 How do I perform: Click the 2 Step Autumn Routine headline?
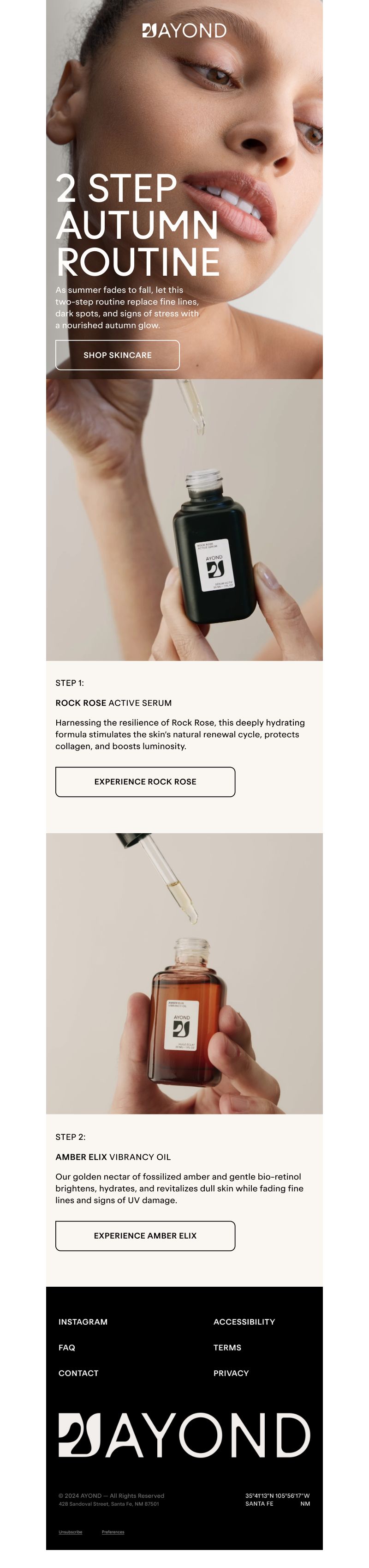(137, 224)
